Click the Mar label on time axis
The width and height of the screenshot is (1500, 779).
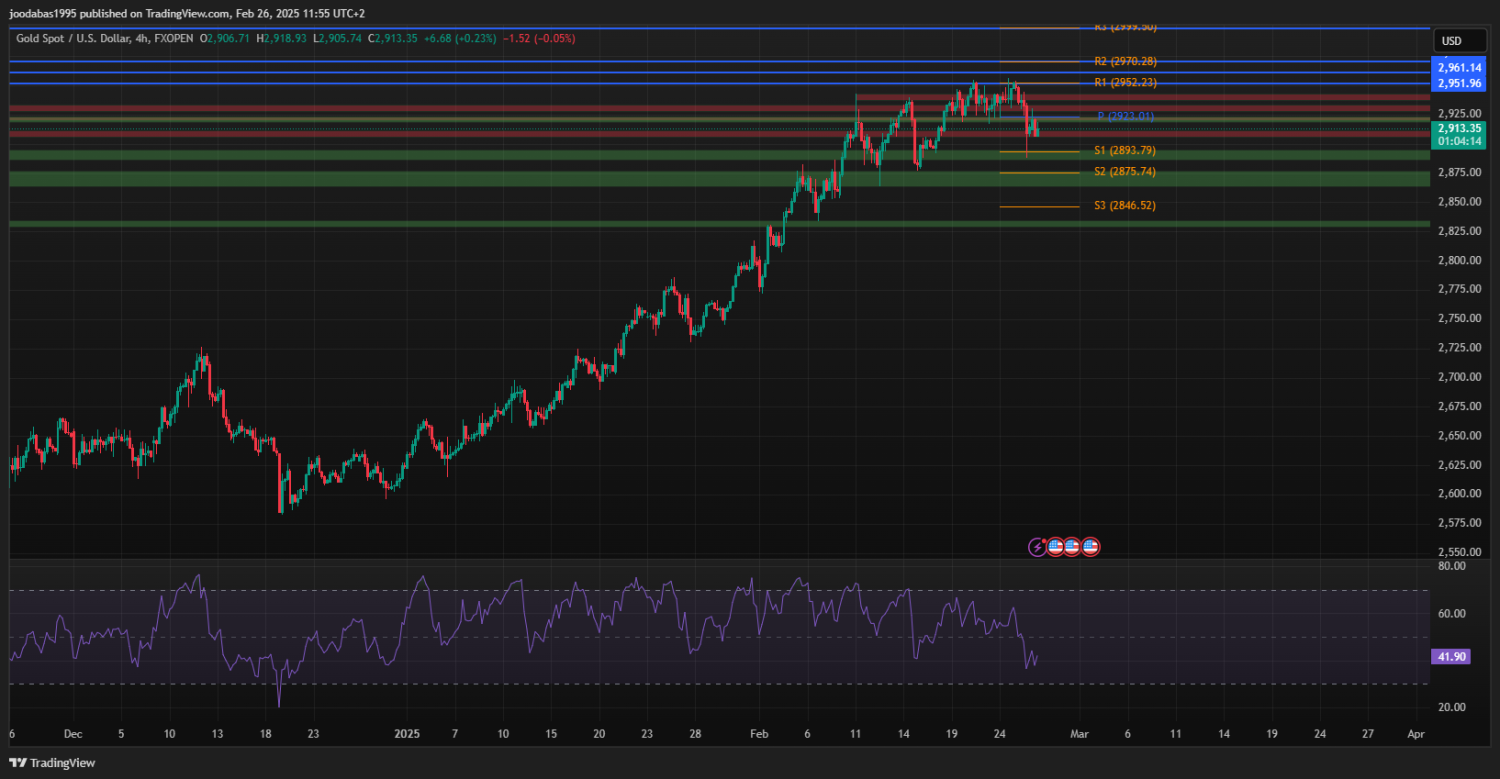pos(1079,733)
